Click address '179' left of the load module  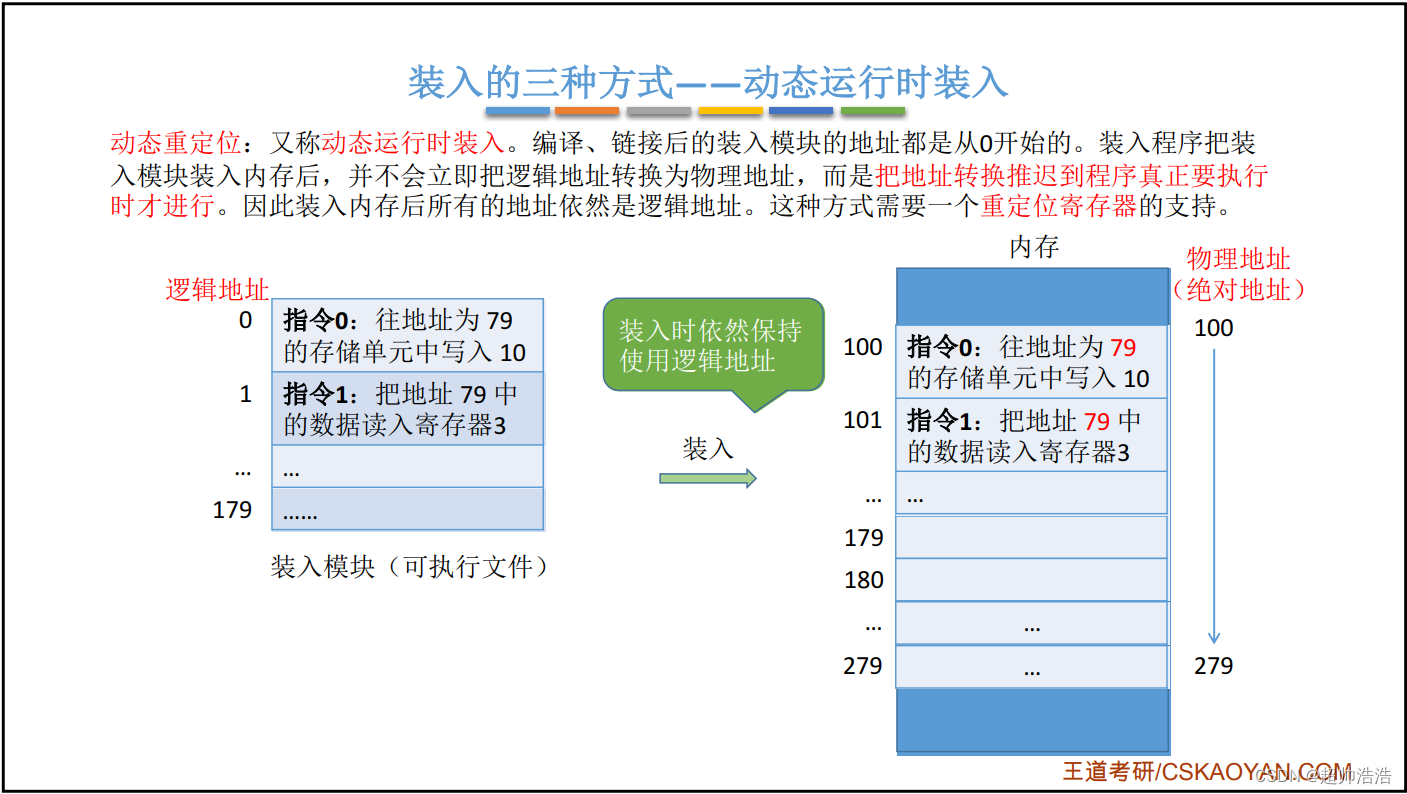pyautogui.click(x=232, y=509)
